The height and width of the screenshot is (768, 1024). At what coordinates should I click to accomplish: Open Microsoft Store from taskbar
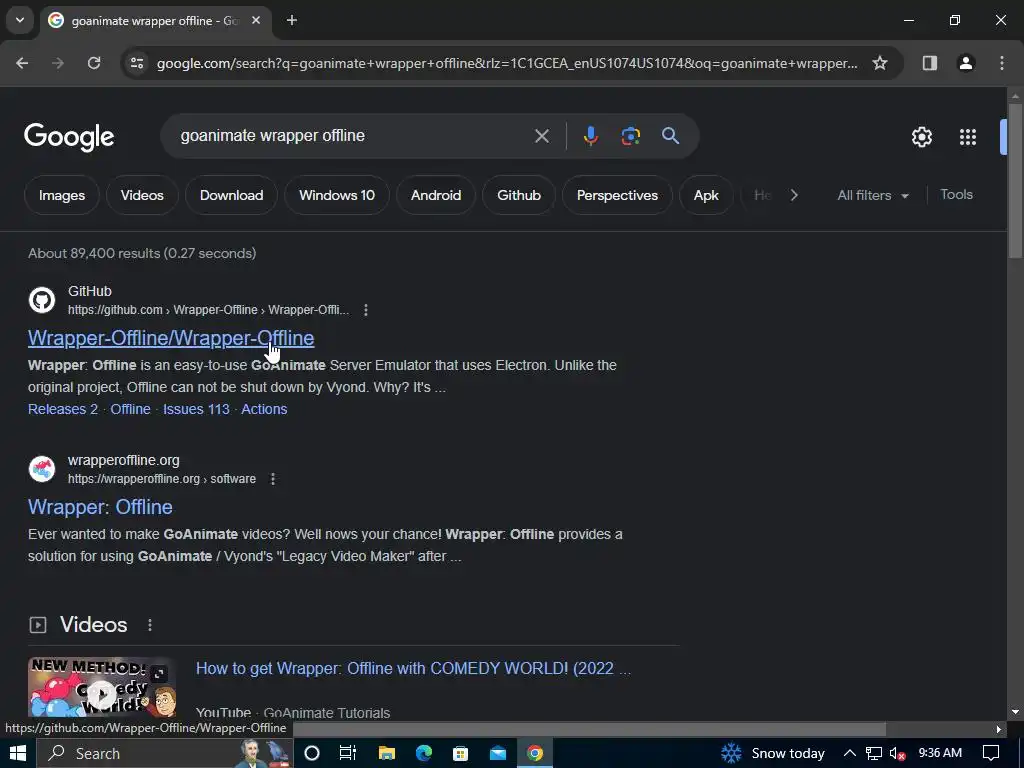click(460, 753)
